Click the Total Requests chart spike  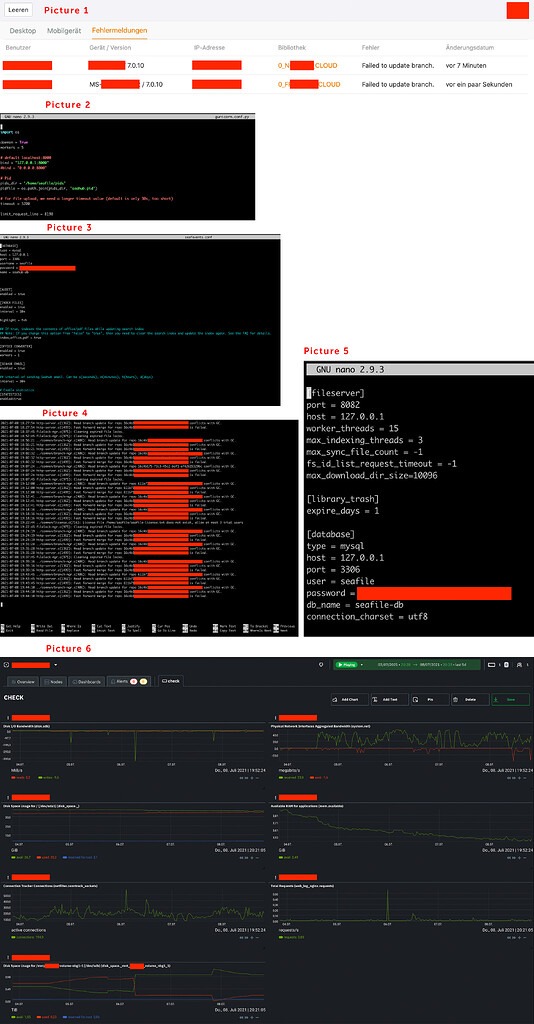point(388,905)
